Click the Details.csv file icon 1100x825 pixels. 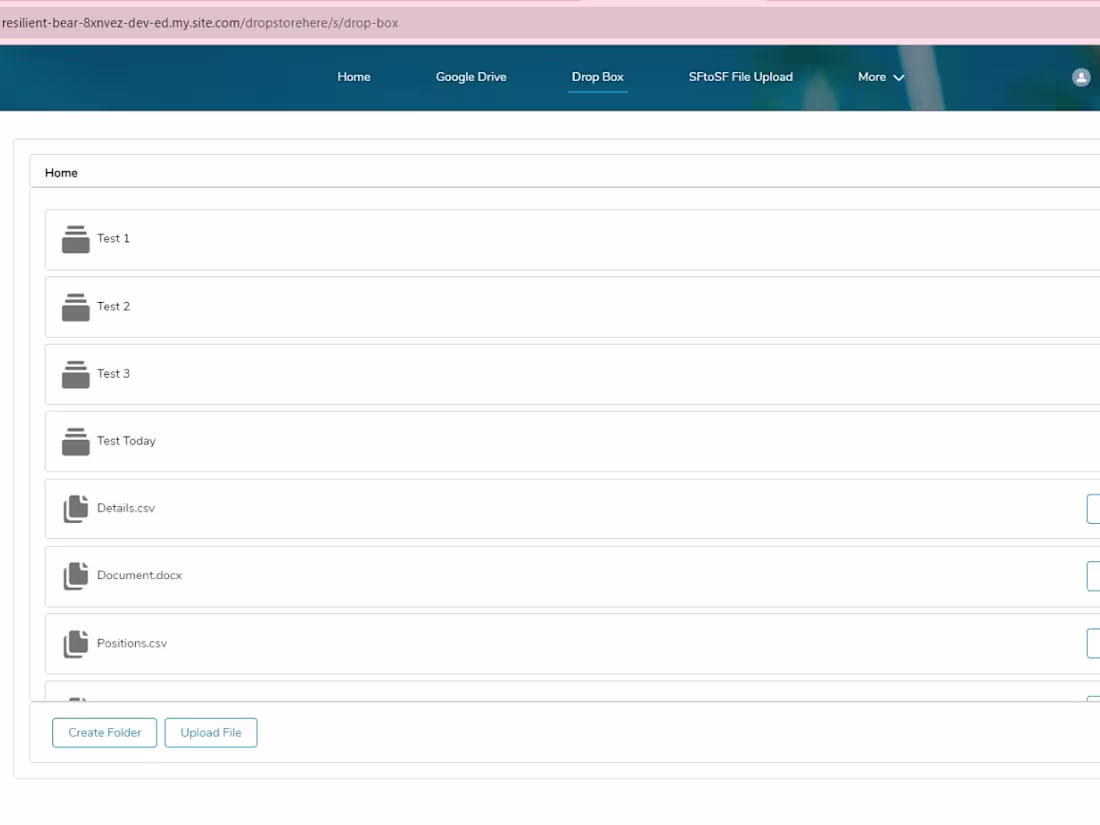(75, 508)
